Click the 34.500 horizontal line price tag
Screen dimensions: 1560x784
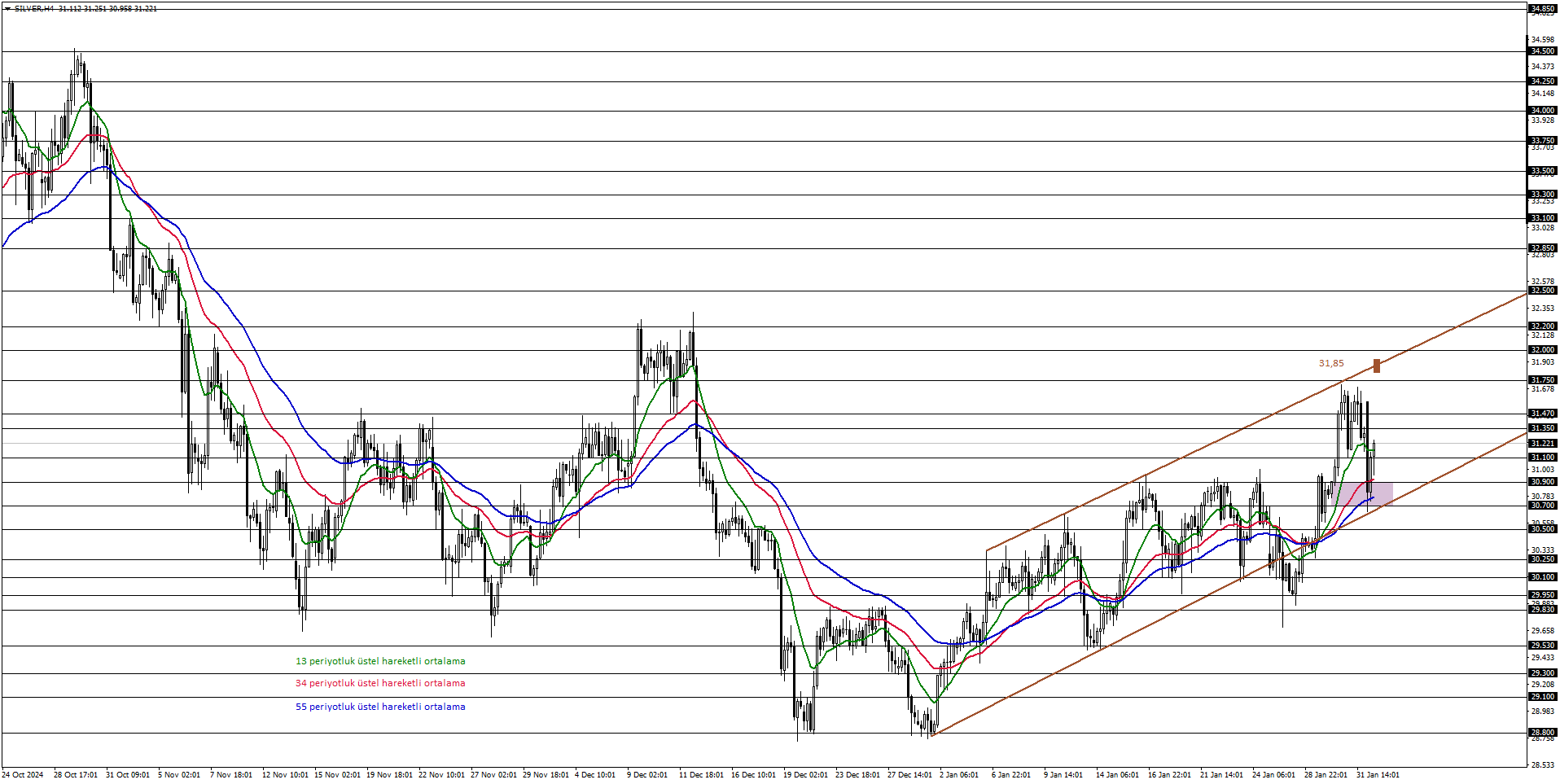(1543, 51)
